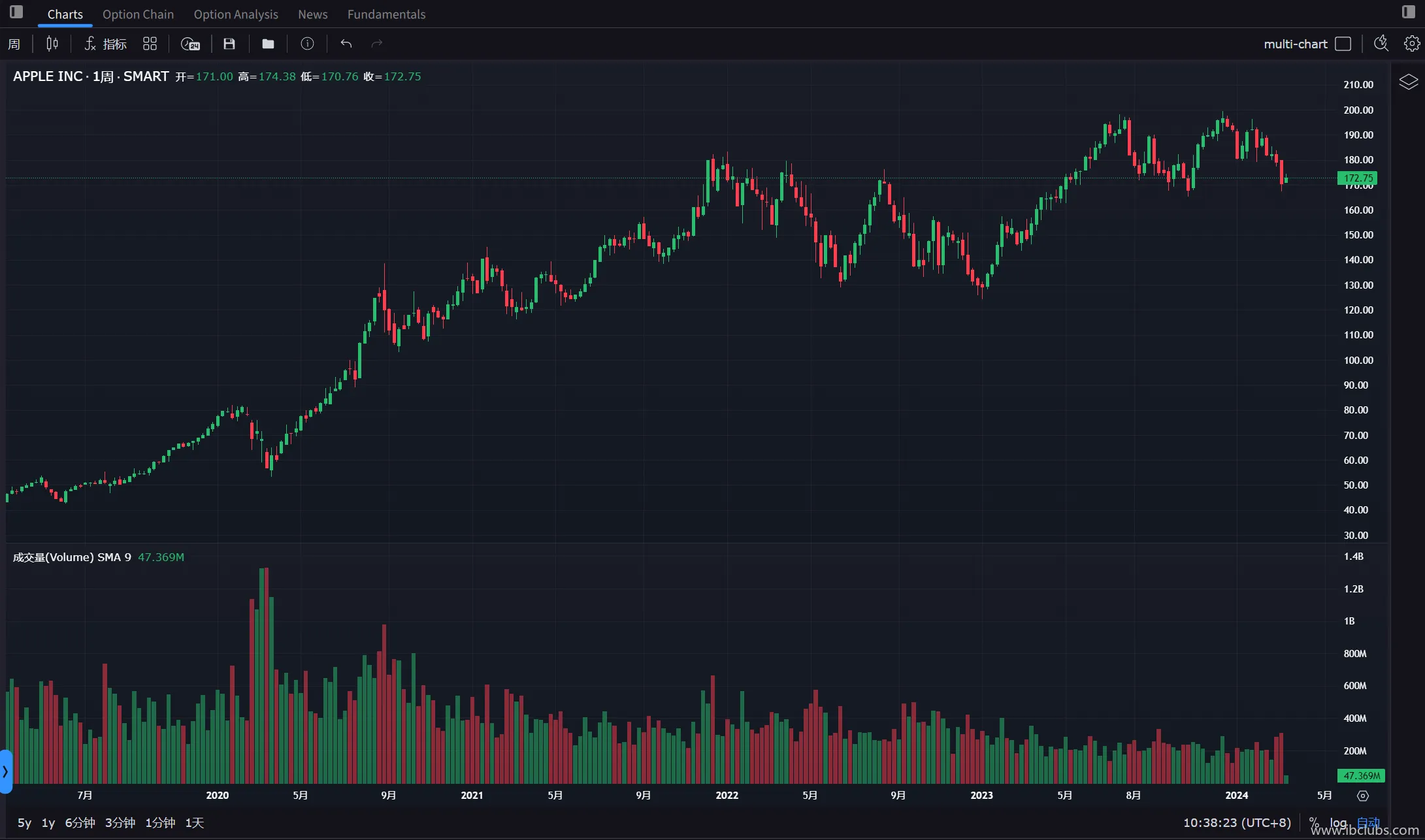Open the candlestick chart style selector
Image resolution: width=1425 pixels, height=840 pixels.
tap(52, 44)
